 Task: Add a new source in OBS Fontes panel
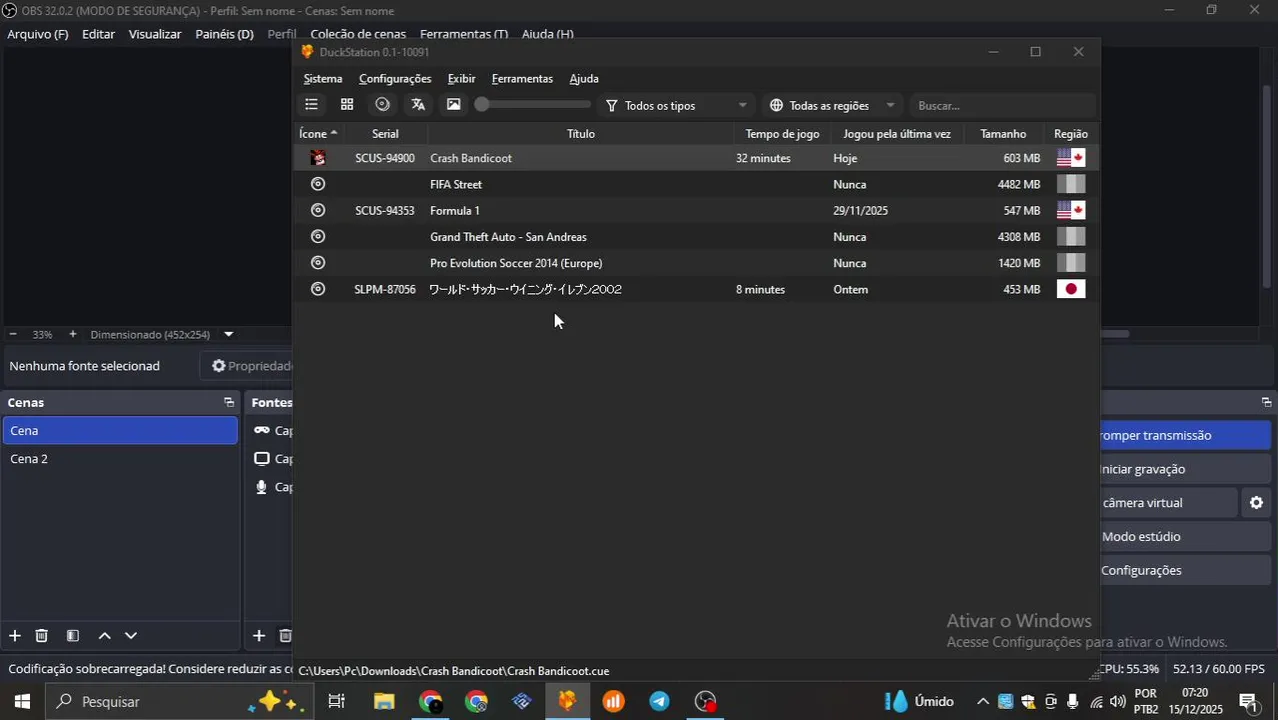click(258, 636)
